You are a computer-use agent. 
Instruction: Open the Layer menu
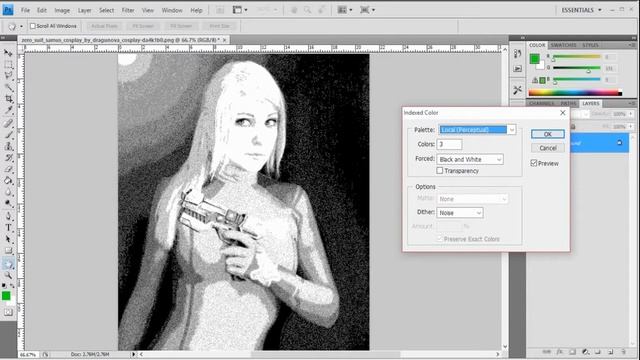tap(84, 10)
